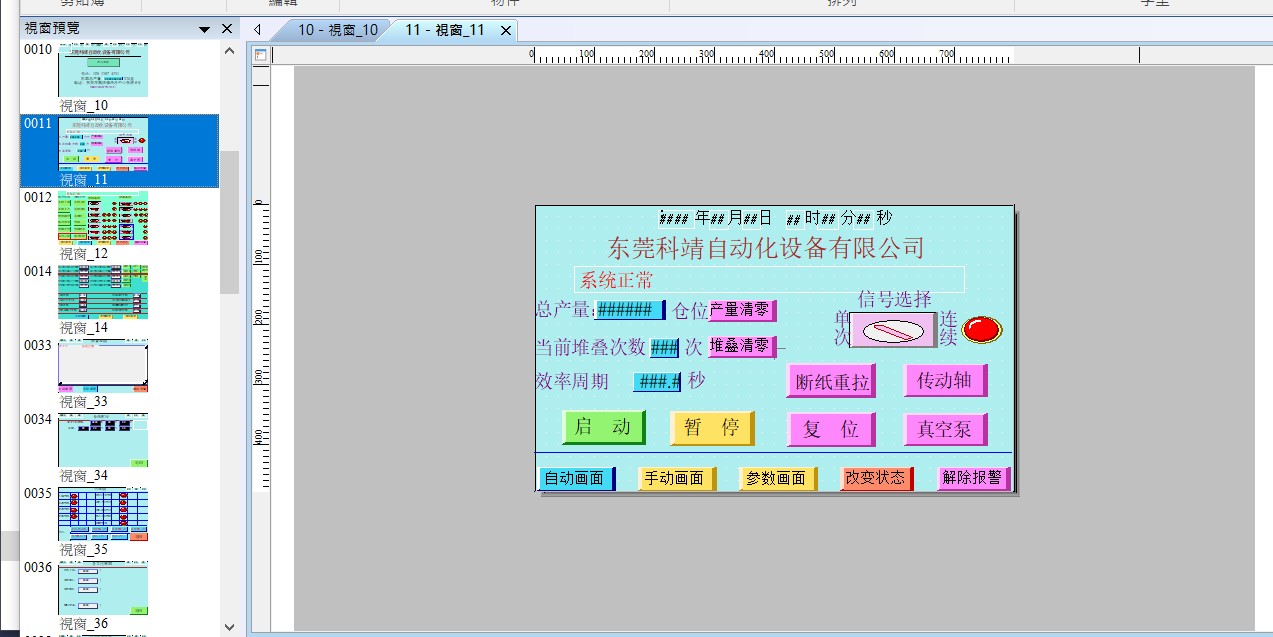Click the green 启动 button
This screenshot has width=1273, height=637.
(603, 427)
